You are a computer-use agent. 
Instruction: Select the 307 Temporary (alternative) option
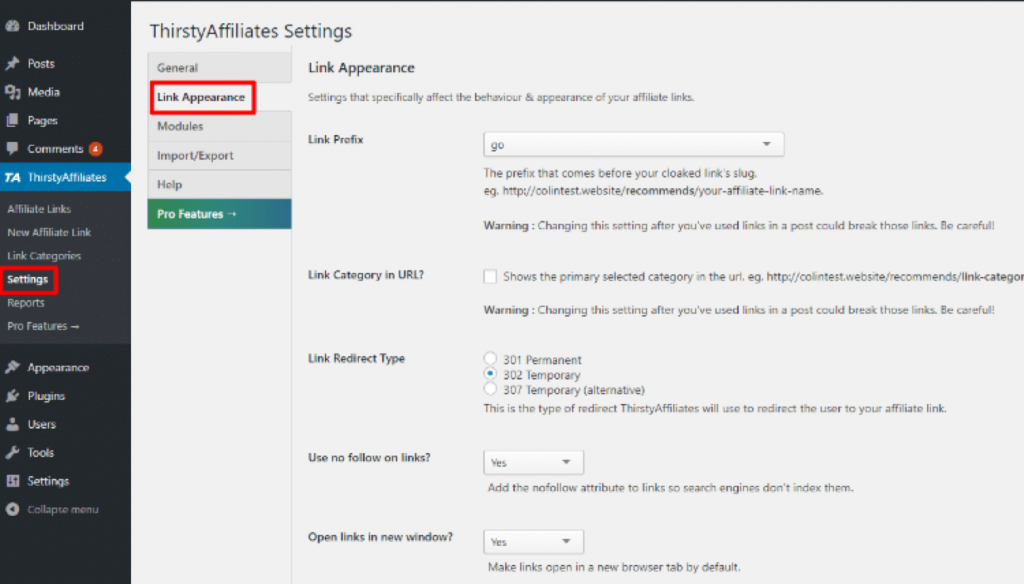(x=490, y=389)
